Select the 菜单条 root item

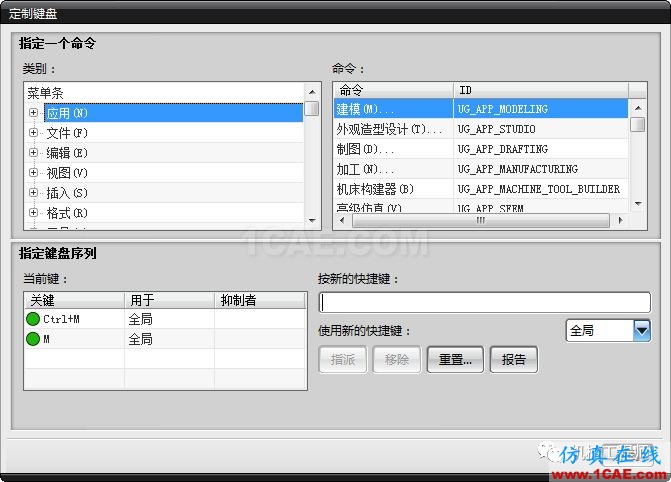[x=45, y=93]
